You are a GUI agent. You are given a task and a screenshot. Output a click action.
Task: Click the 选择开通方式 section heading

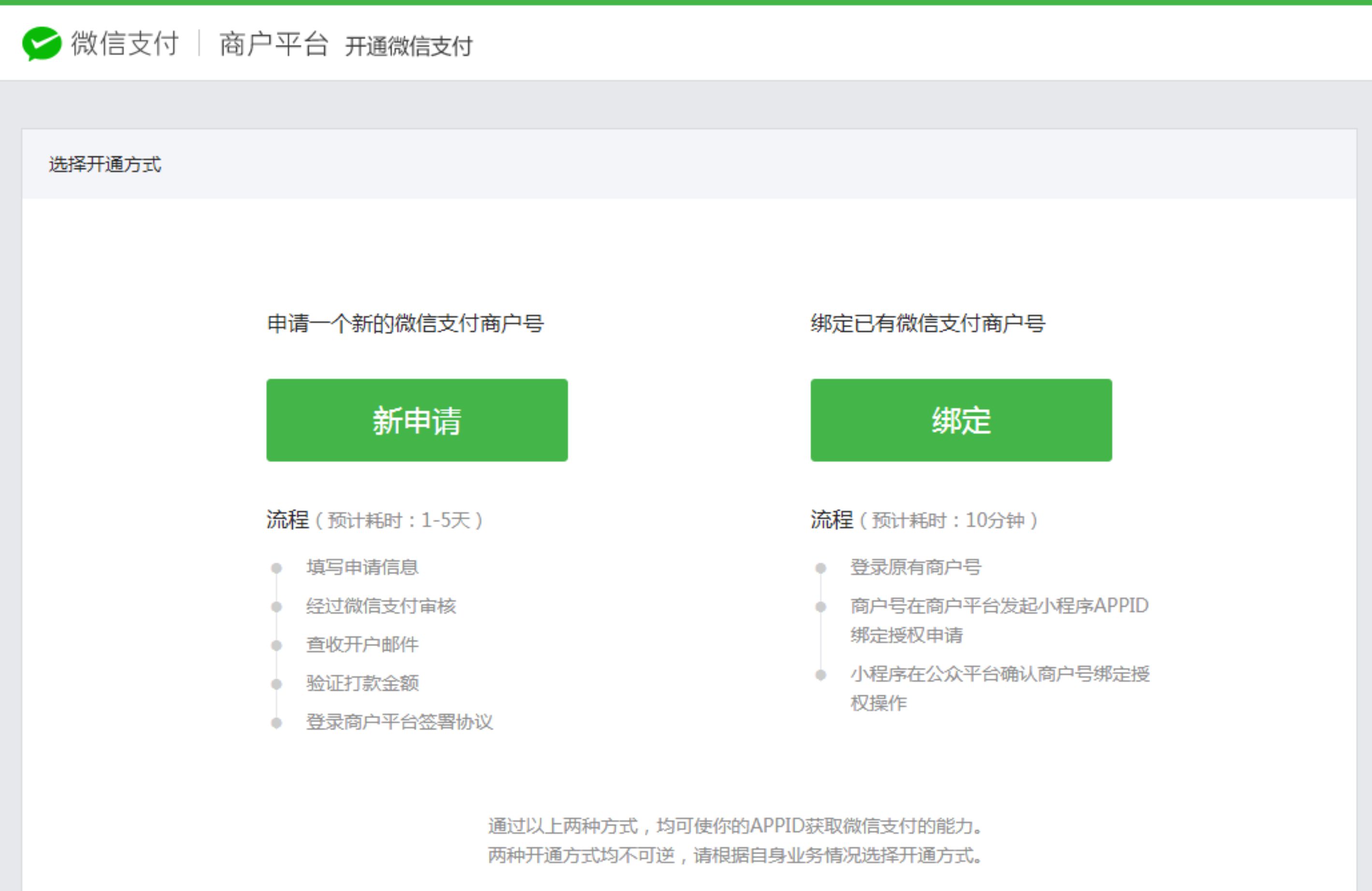[x=105, y=164]
